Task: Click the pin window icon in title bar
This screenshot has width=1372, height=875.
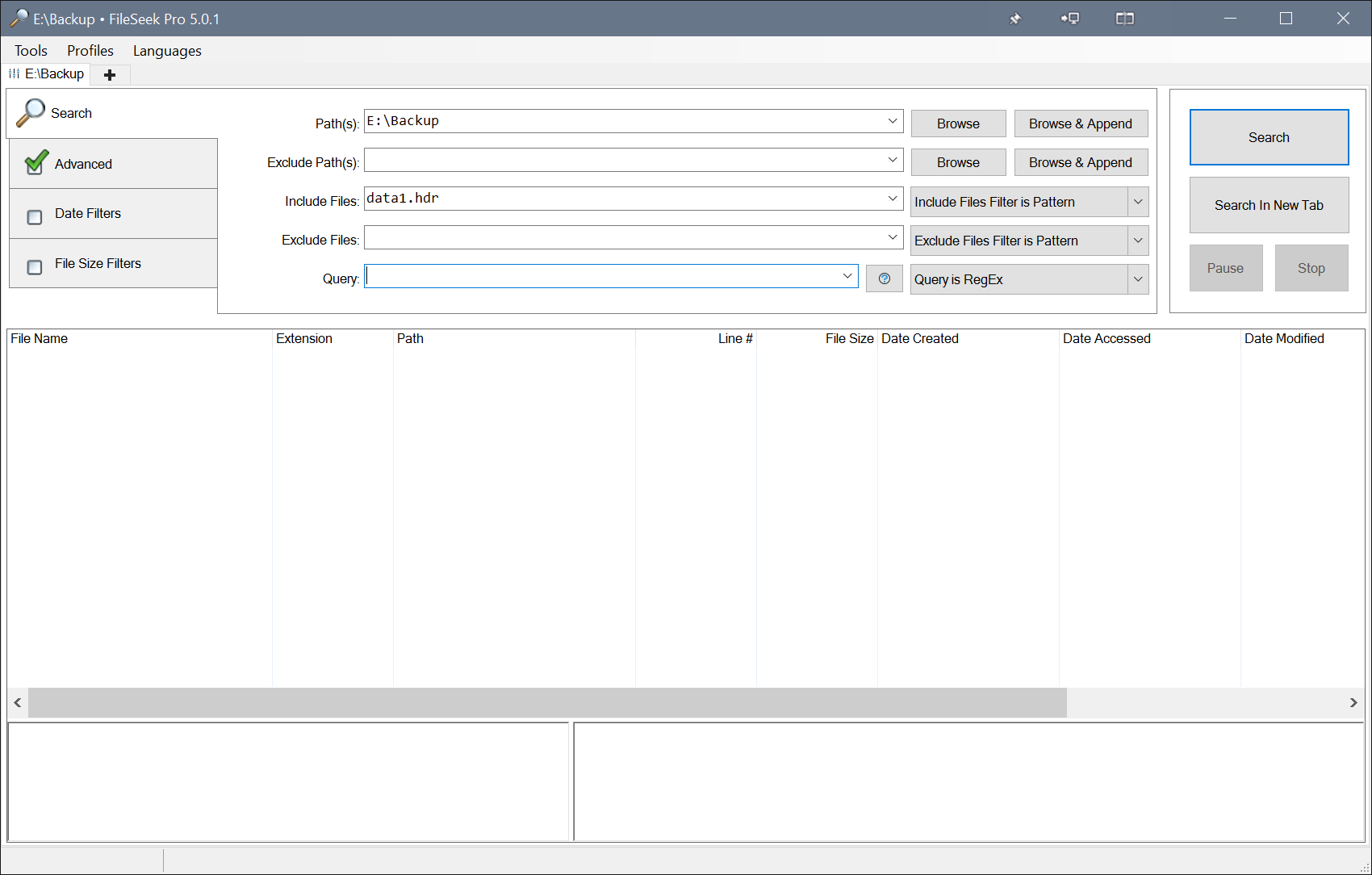Action: pos(1015,19)
